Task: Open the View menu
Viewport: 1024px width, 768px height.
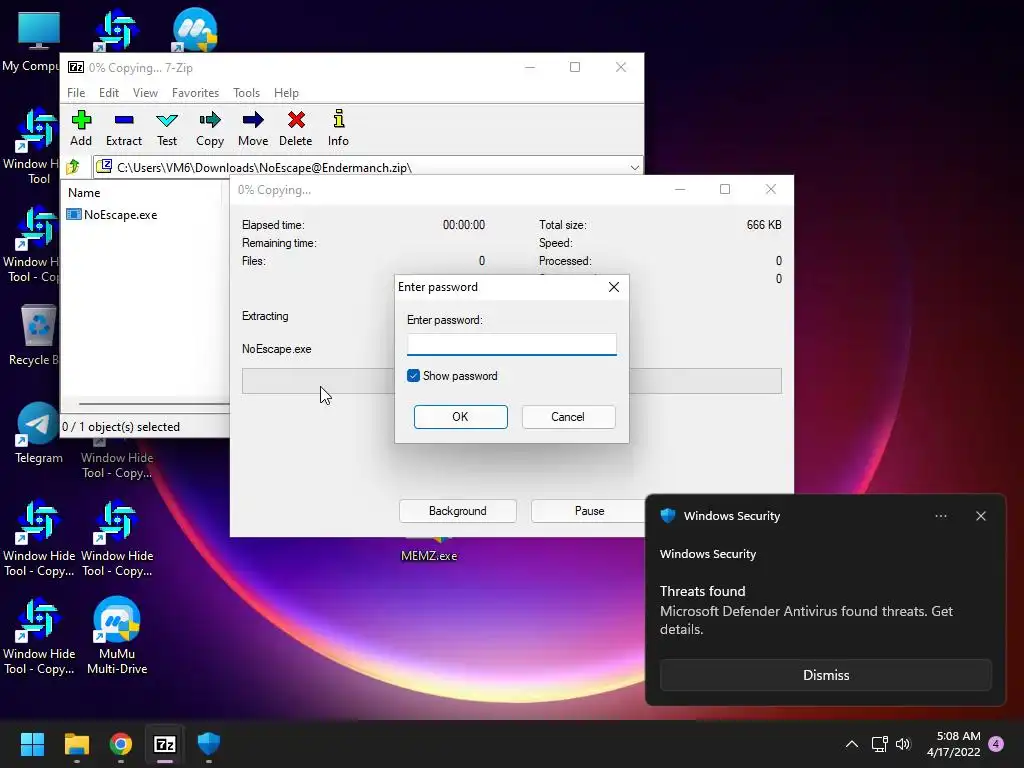Action: pos(145,93)
